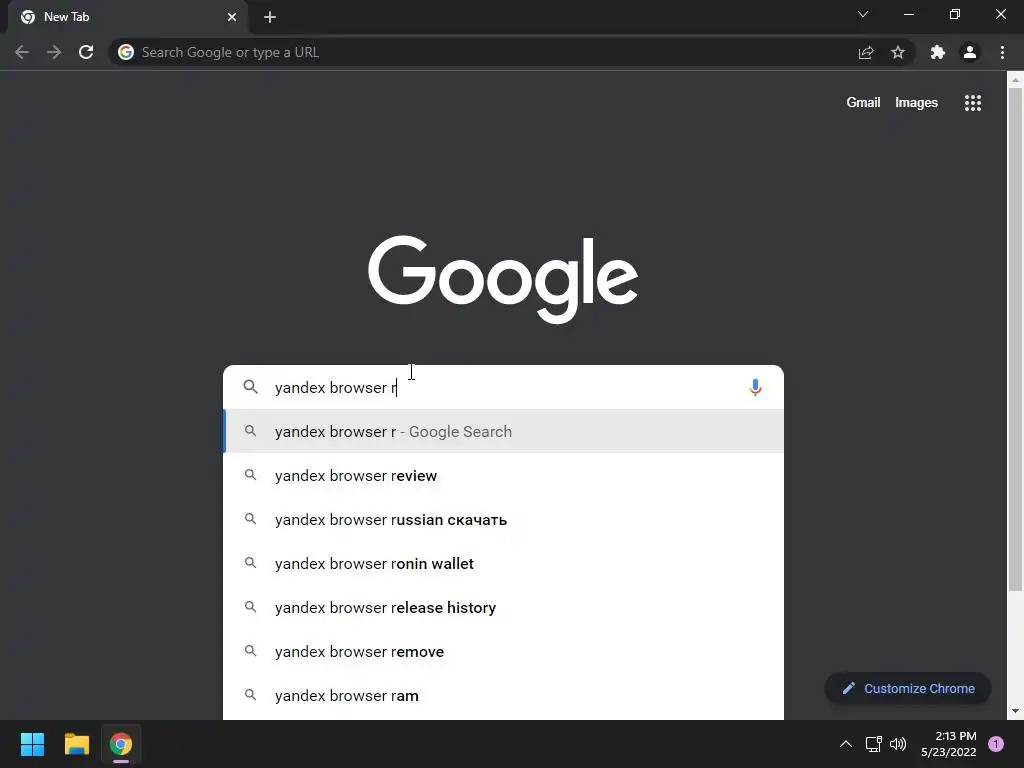Choose suggestion 'yandex browser ronin wallet'

tap(504, 563)
